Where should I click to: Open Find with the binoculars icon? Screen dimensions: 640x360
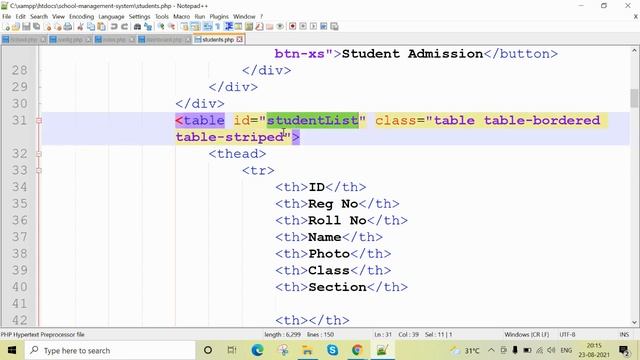pyautogui.click(x=137, y=27)
